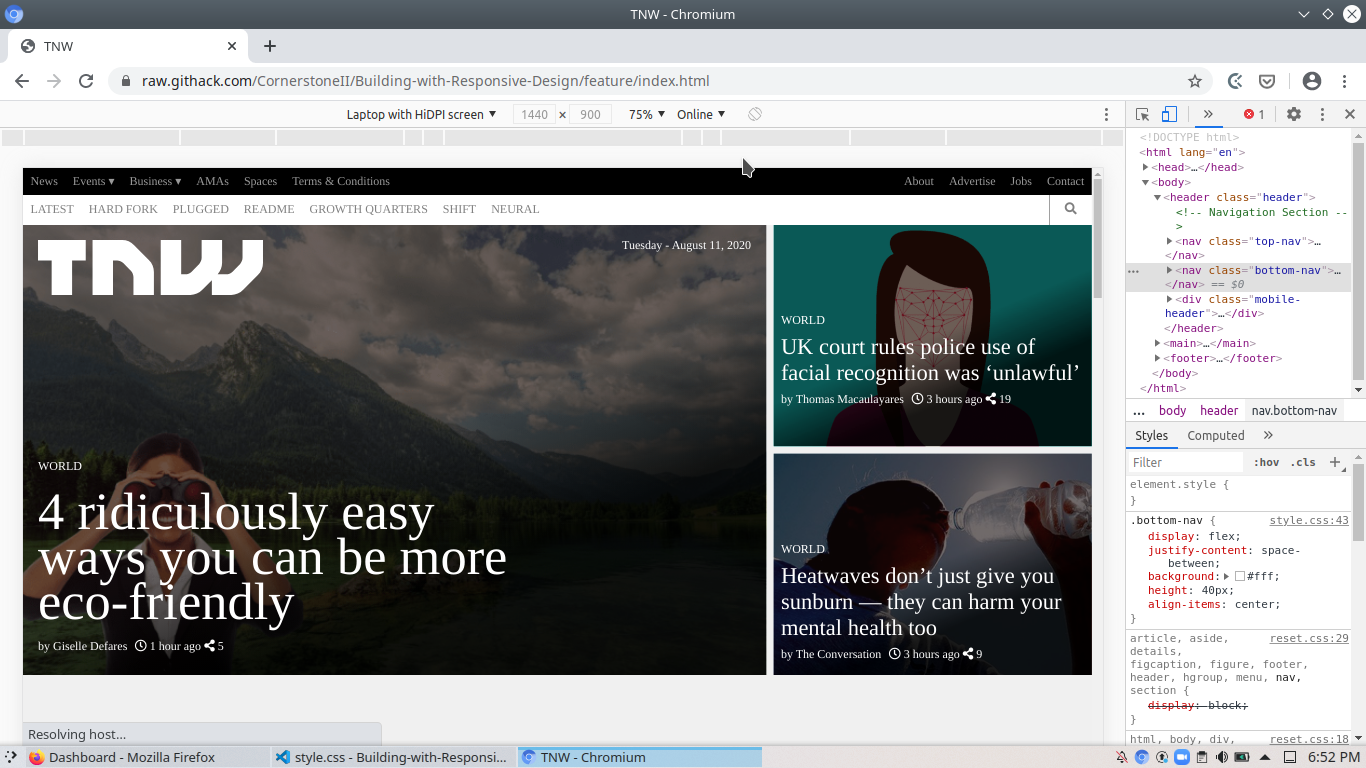Viewport: 1366px width, 768px height.
Task: Open the device selector 'Laptop with HiDPI screen'
Action: tap(421, 114)
